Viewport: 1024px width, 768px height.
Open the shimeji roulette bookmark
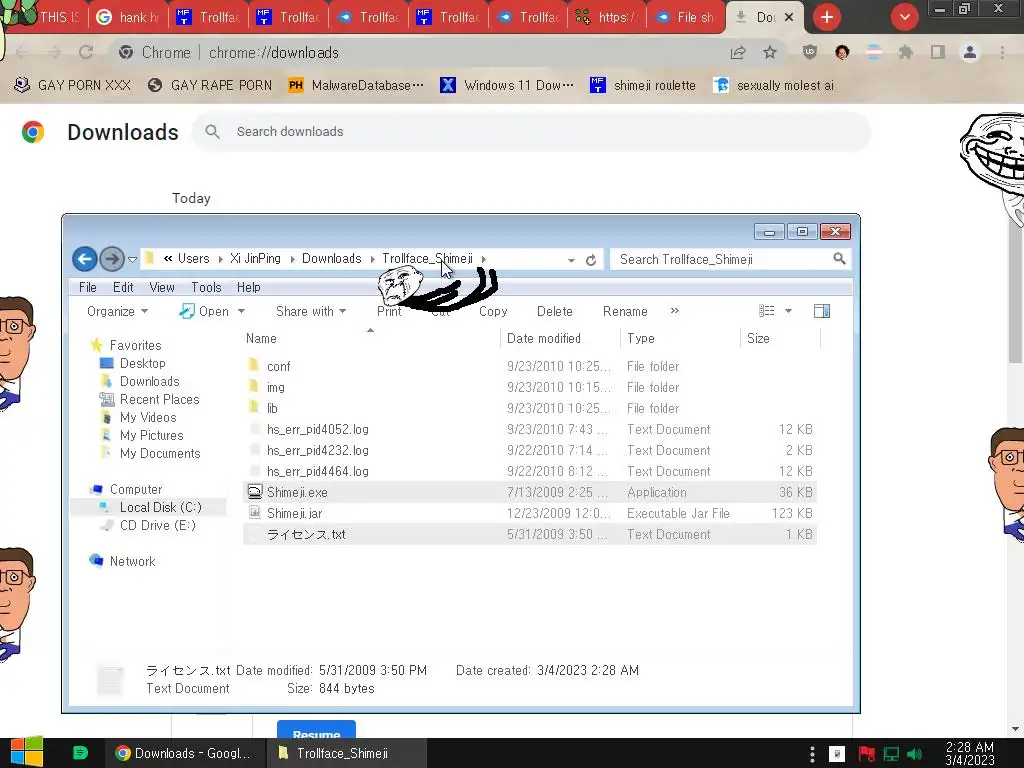point(643,86)
